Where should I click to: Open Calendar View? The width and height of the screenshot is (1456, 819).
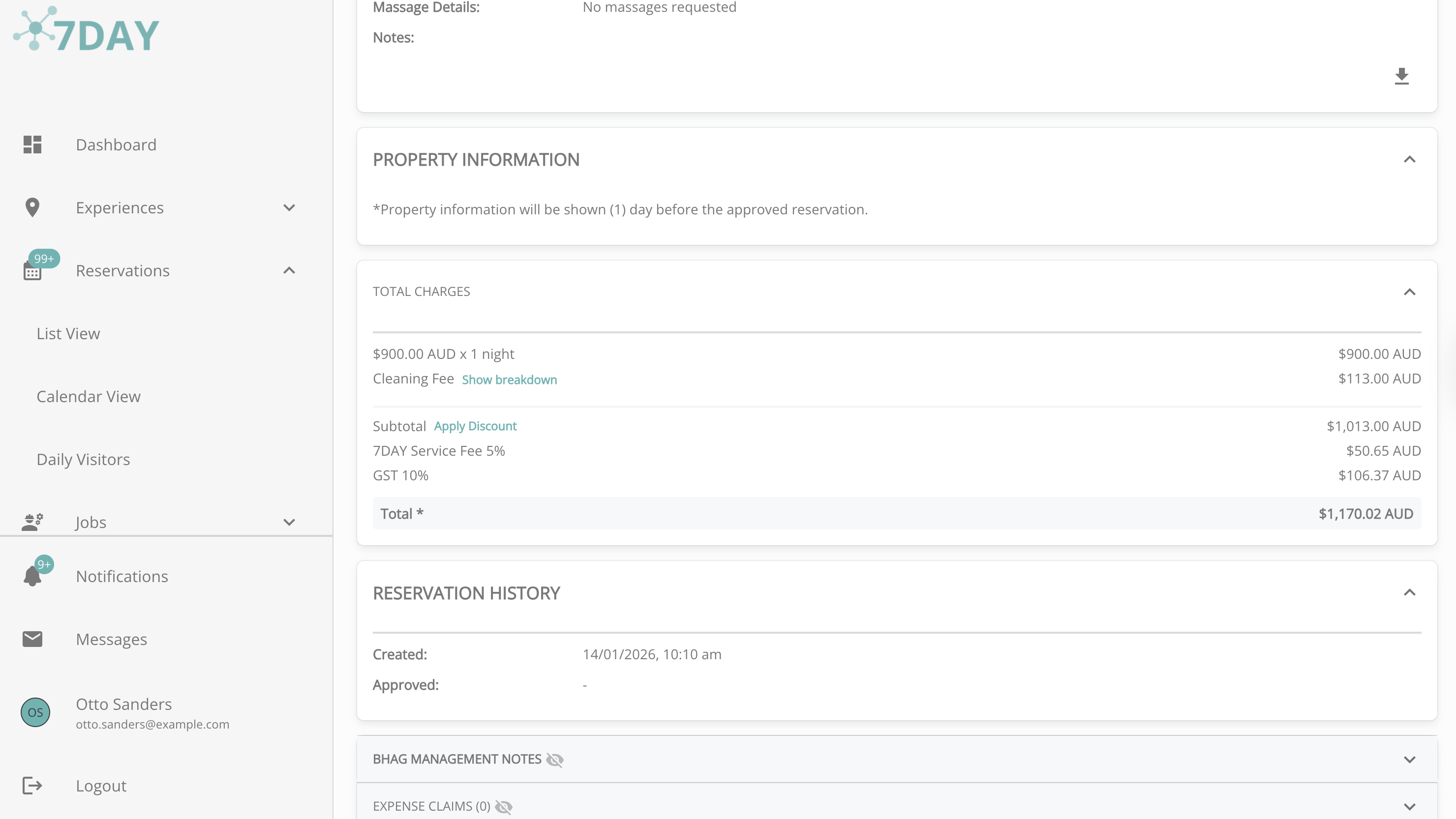pos(88,396)
